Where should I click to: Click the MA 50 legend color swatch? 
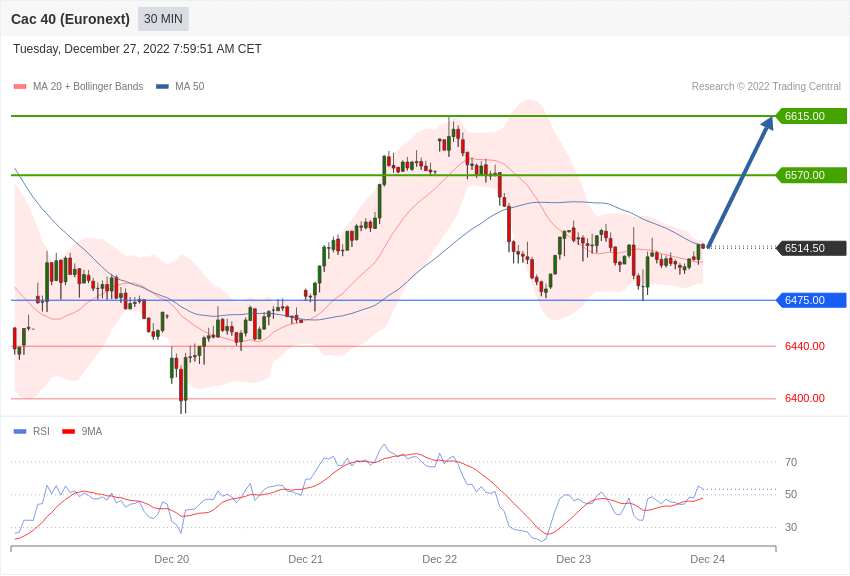(x=162, y=86)
